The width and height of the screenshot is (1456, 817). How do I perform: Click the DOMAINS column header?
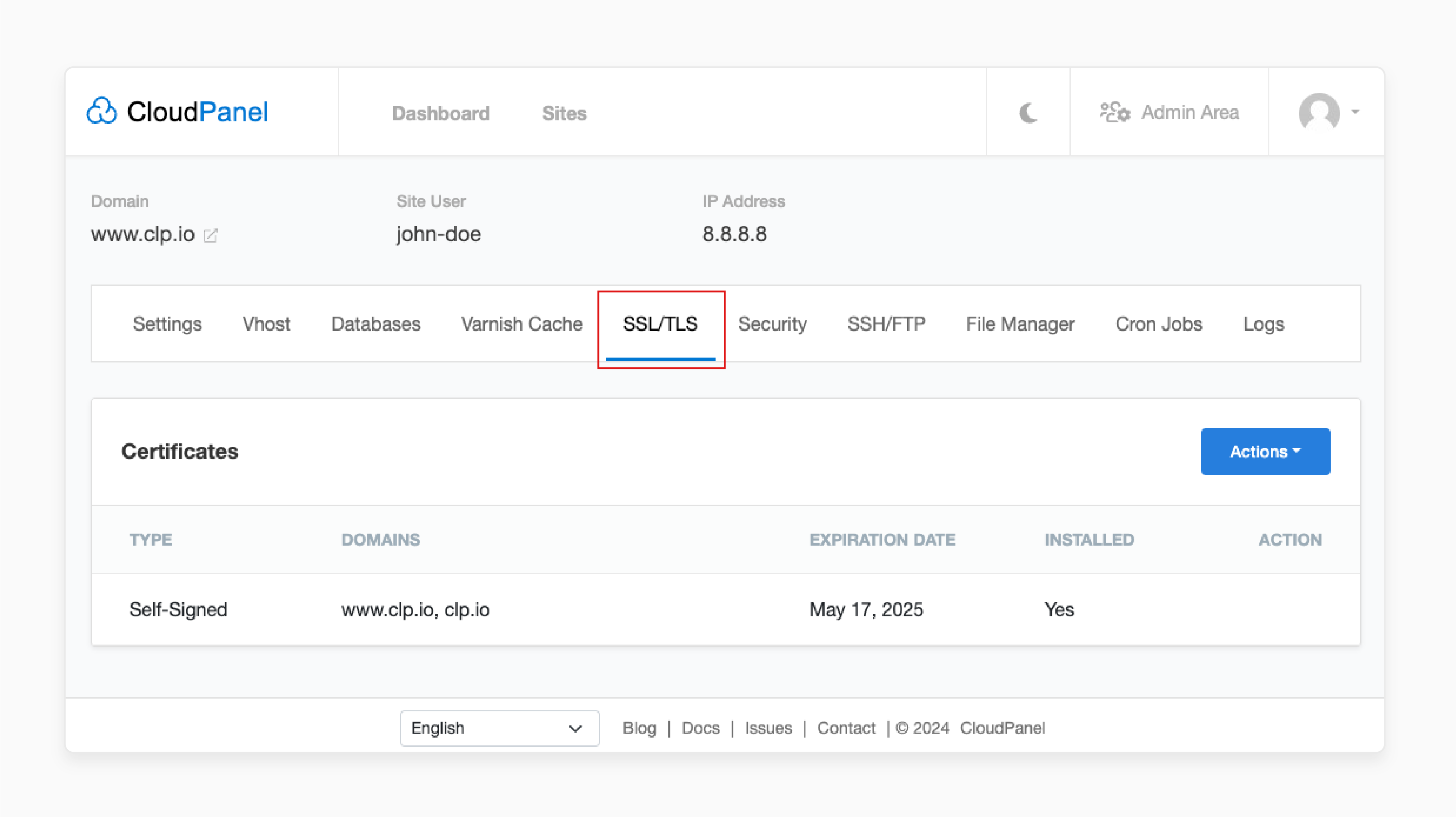click(x=380, y=540)
